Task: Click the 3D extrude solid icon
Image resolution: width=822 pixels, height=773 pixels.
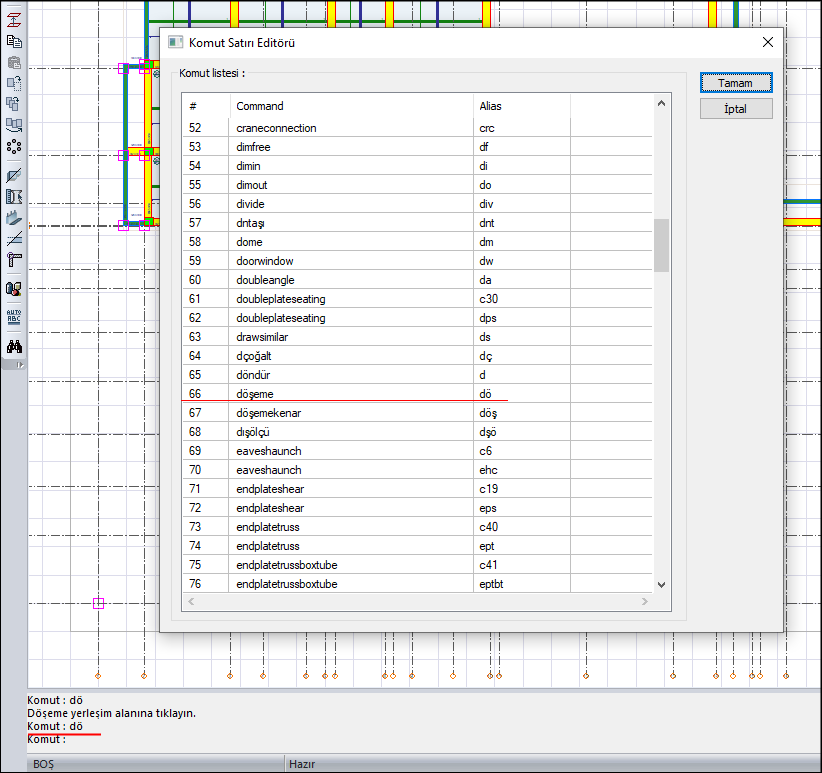Action: [14, 217]
